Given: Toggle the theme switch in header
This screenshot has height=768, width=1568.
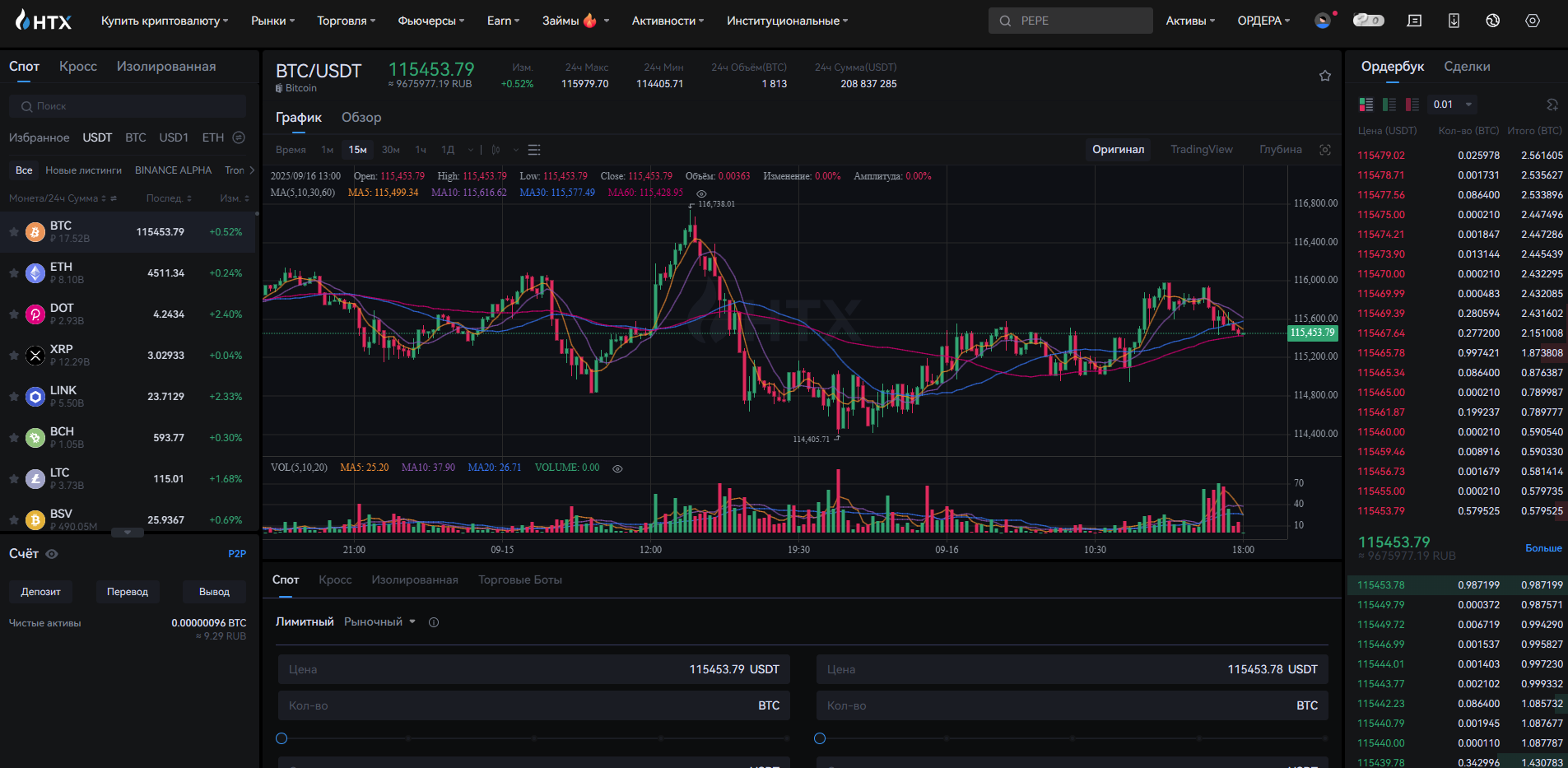Looking at the screenshot, I should (x=1368, y=21).
